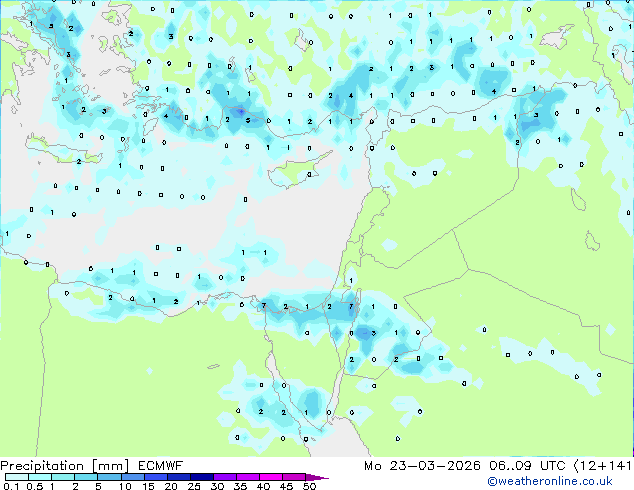Click legend scale label '40'
Image resolution: width=634 pixels, height=490 pixels.
coord(263,486)
